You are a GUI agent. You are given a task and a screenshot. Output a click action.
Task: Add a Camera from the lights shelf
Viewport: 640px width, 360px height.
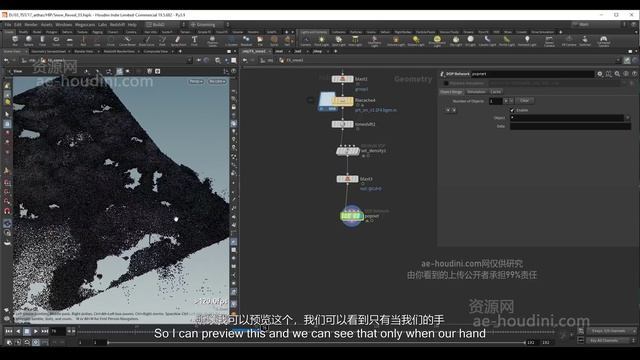[306, 41]
